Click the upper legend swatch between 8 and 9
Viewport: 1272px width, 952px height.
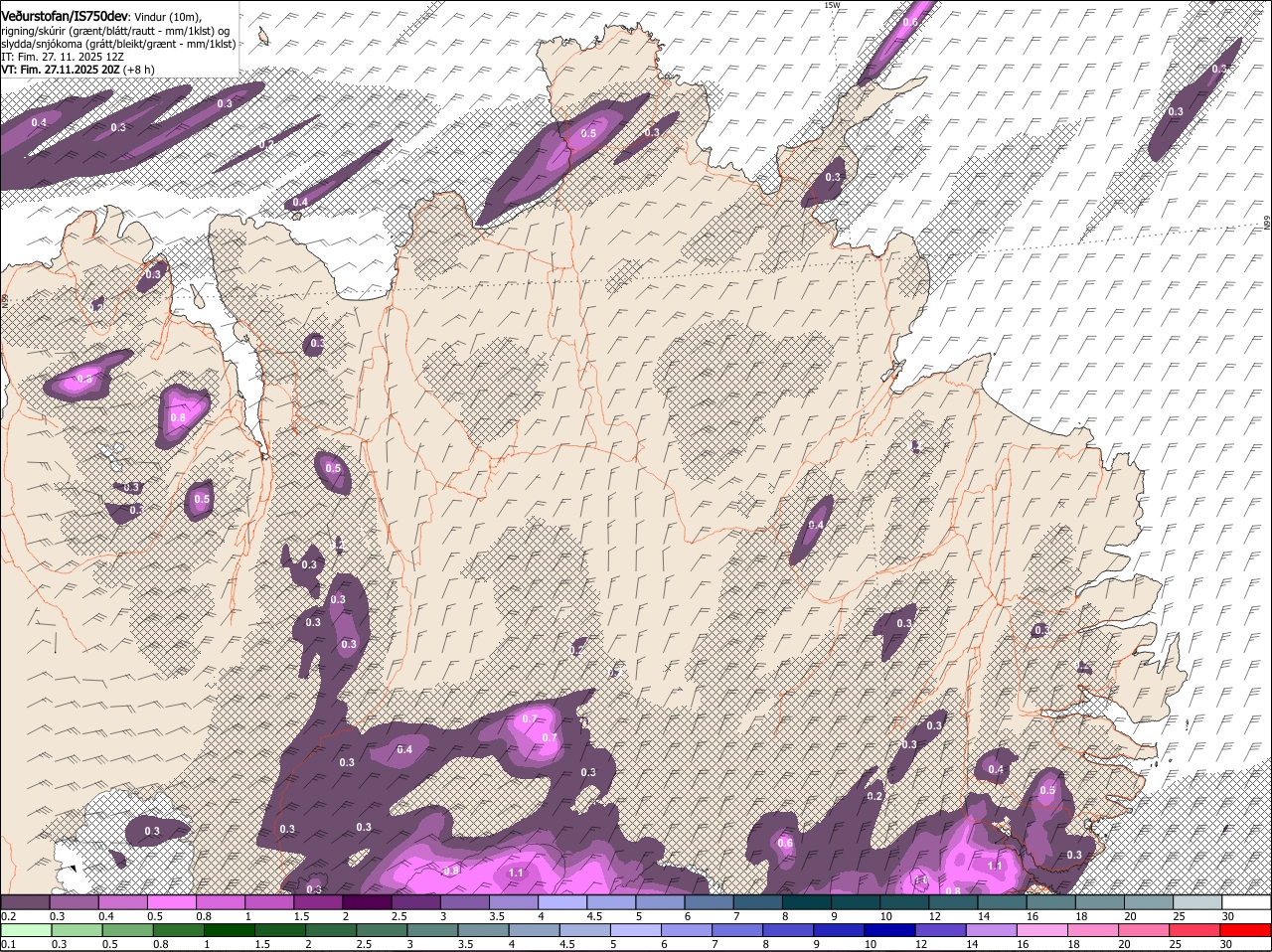tap(807, 902)
